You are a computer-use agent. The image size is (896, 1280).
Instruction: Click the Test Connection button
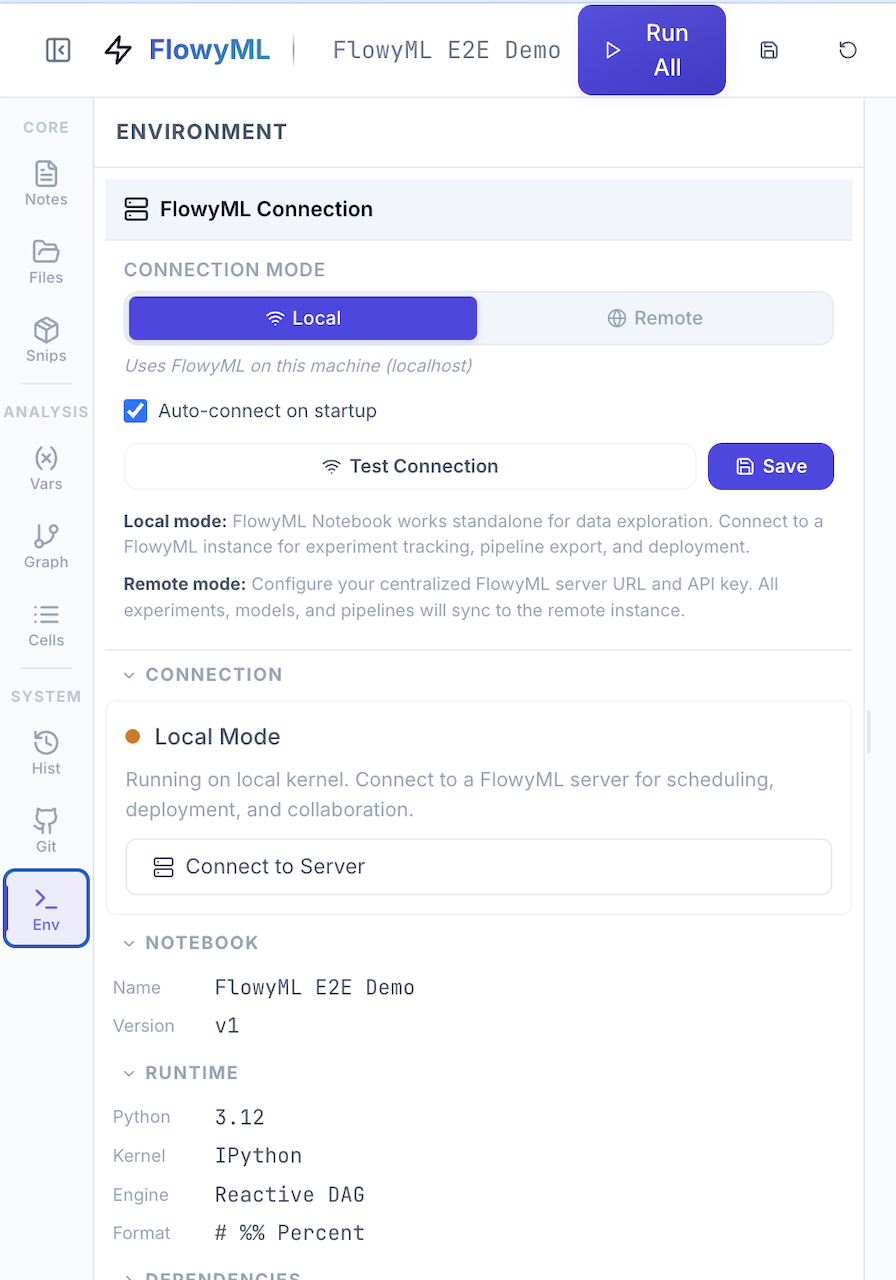coord(410,466)
